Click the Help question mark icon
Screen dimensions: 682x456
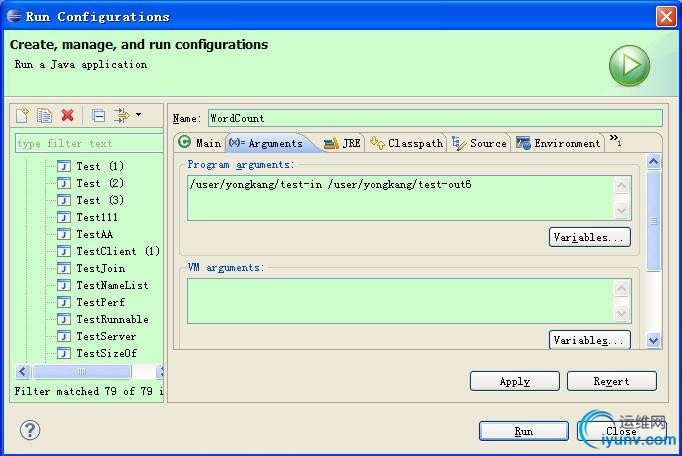point(30,430)
